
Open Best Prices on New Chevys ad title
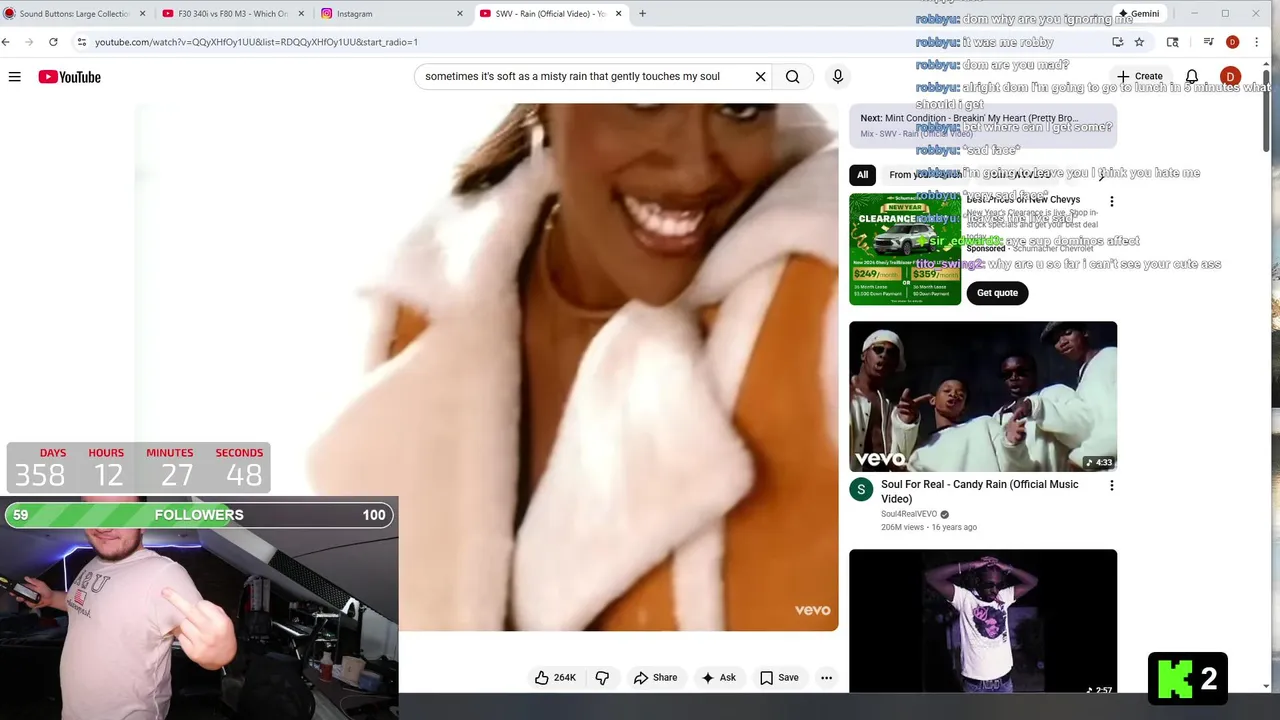click(x=1022, y=199)
